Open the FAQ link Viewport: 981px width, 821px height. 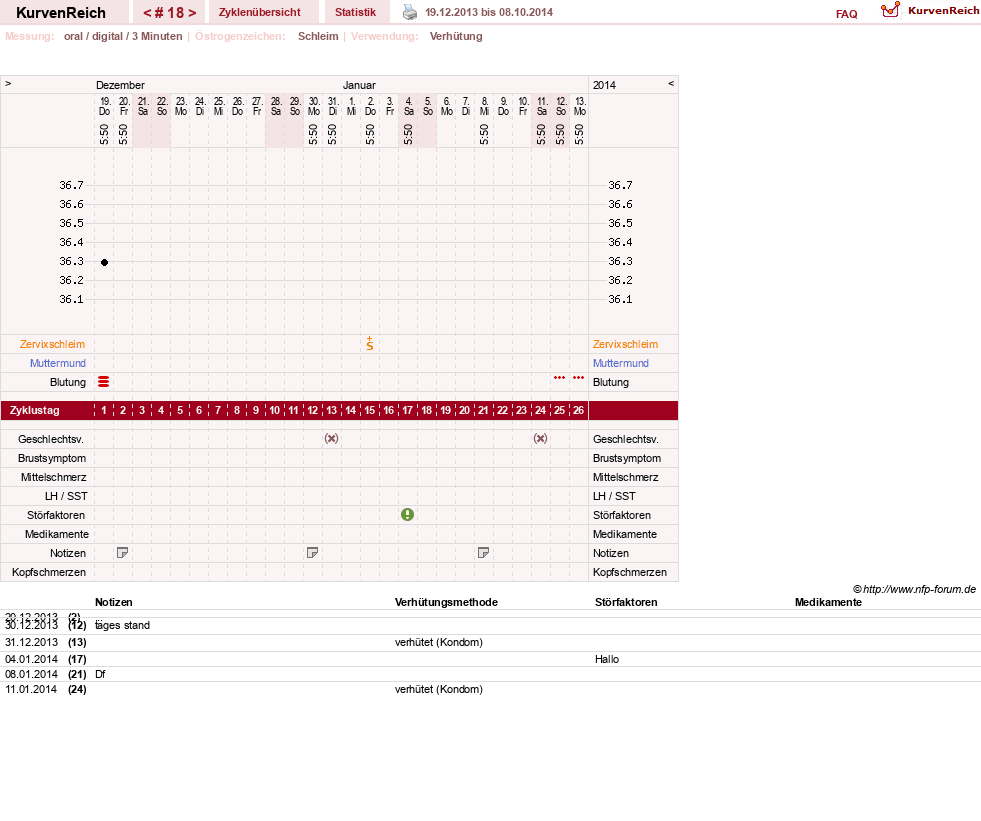846,14
